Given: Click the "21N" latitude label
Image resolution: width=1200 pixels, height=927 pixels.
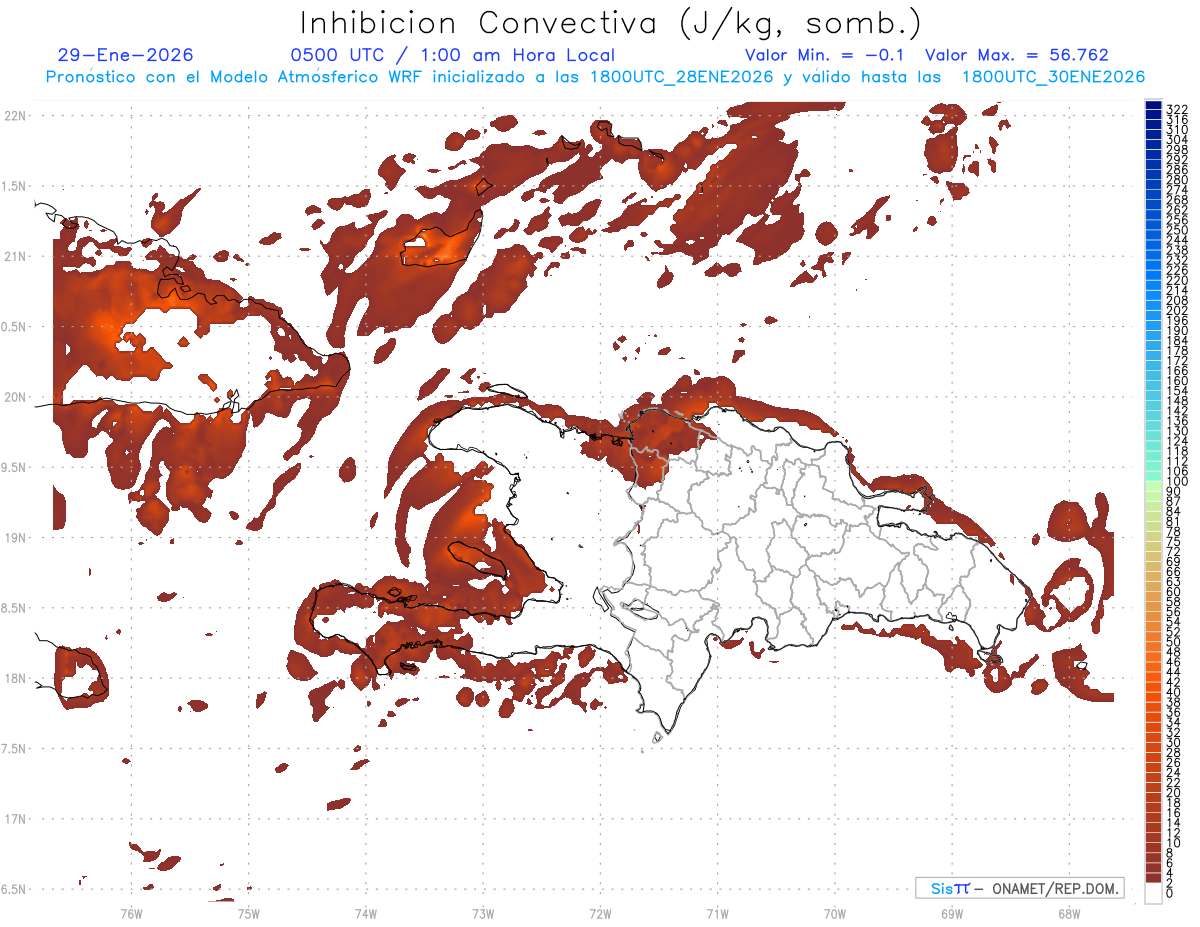Looking at the screenshot, I should pos(14,257).
